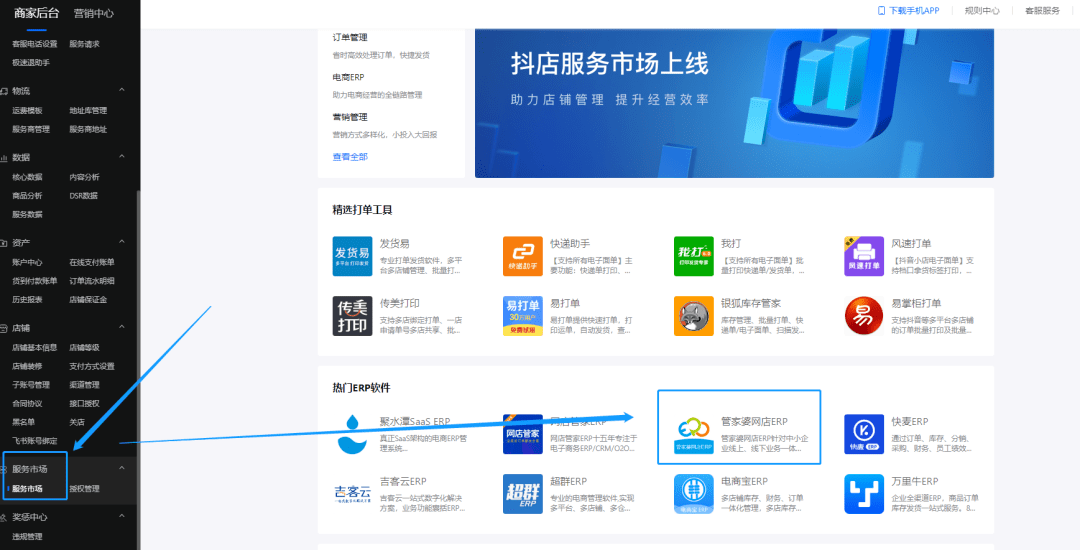
Task: Collapse the 数据 section chevron
Action: tap(122, 157)
